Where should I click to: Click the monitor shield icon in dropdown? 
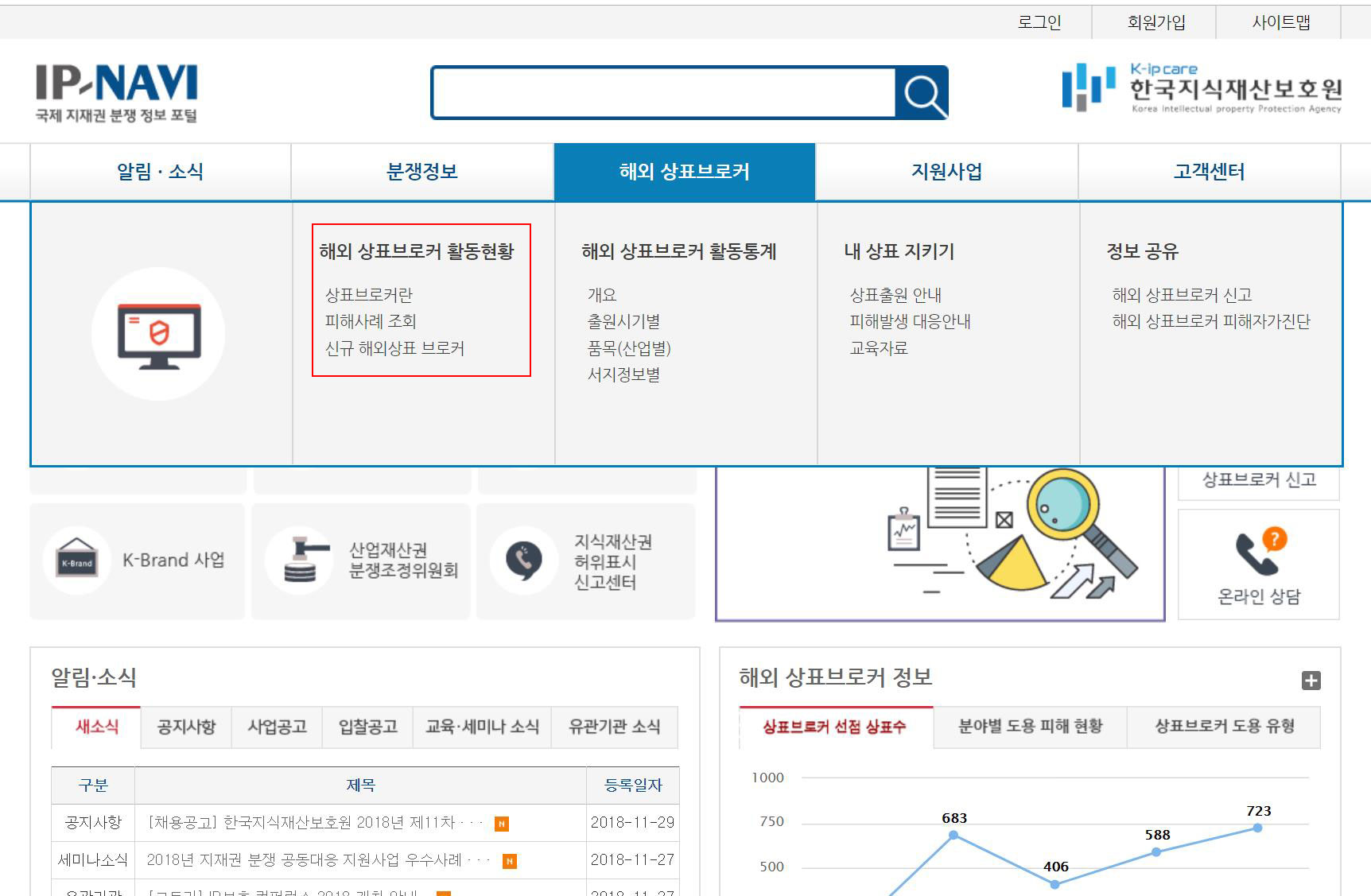point(159,334)
